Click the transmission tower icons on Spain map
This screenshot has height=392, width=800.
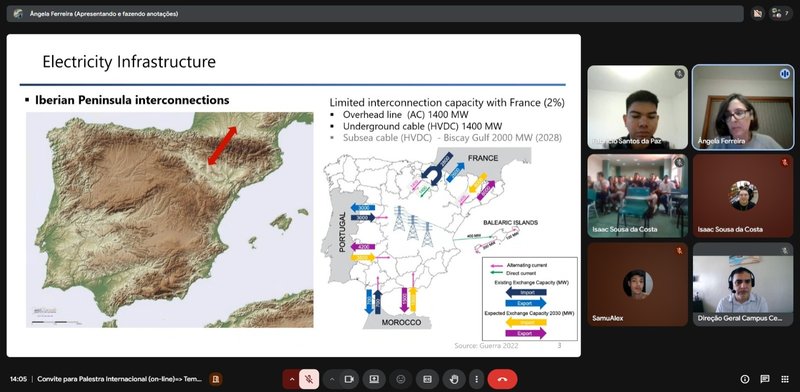coord(413,226)
